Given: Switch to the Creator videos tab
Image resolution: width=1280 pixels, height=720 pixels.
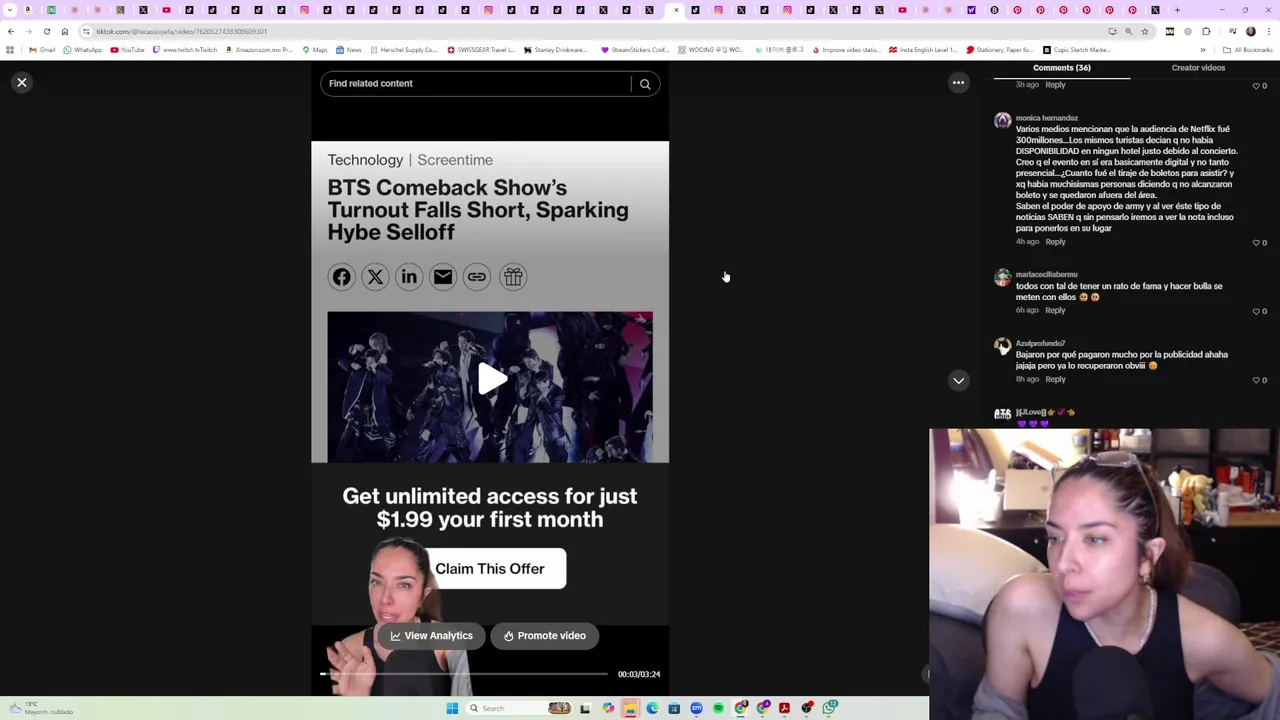Looking at the screenshot, I should (x=1198, y=68).
